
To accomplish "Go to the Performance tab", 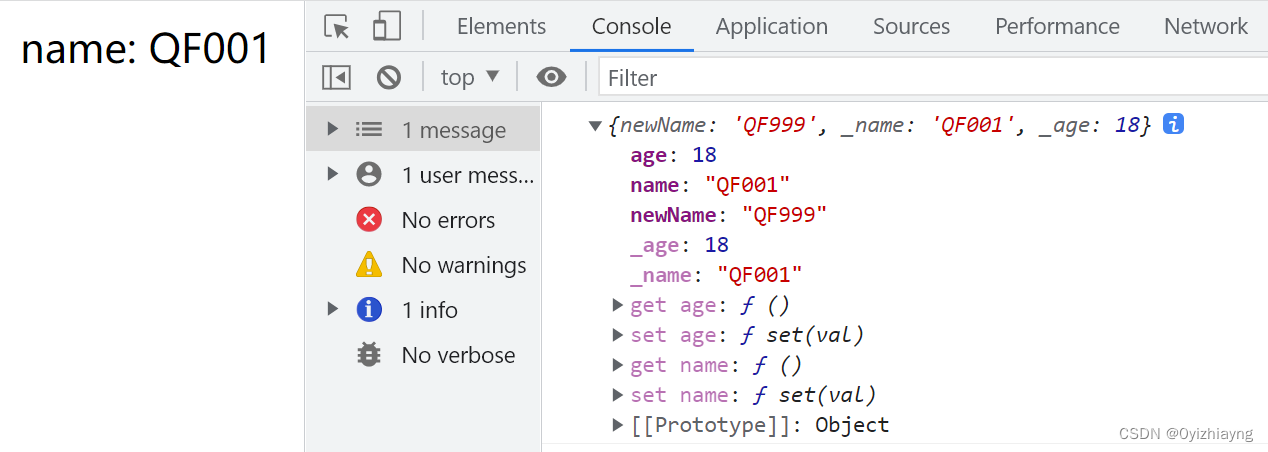I will [x=1057, y=26].
